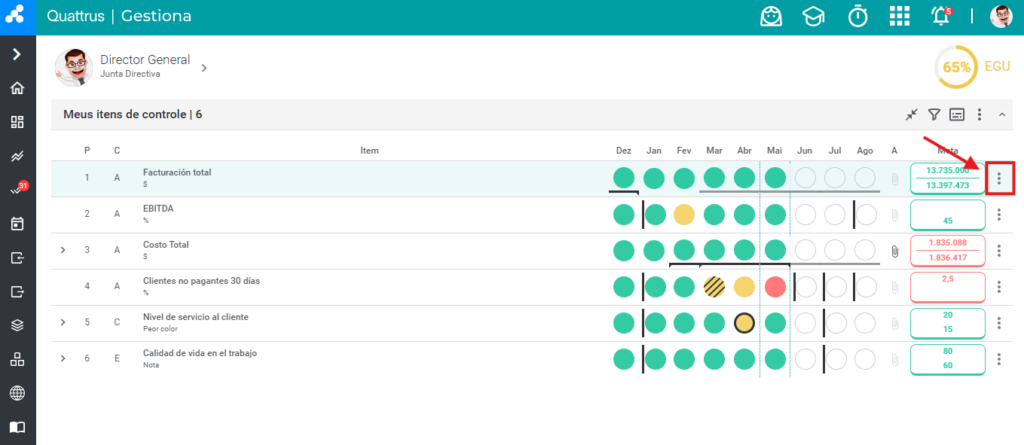Collapse the Meus itens de controle panel
This screenshot has width=1024, height=445.
[1002, 115]
